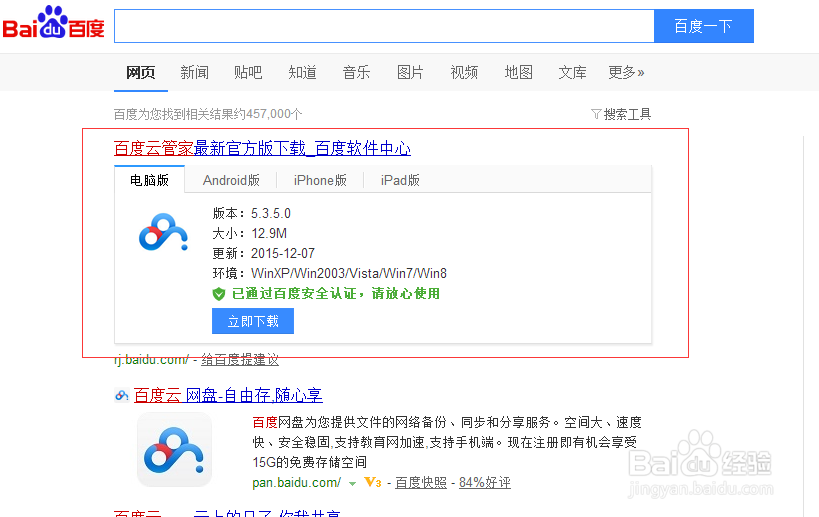
Task: Click the 84%好评 rating link
Action: [x=485, y=482]
